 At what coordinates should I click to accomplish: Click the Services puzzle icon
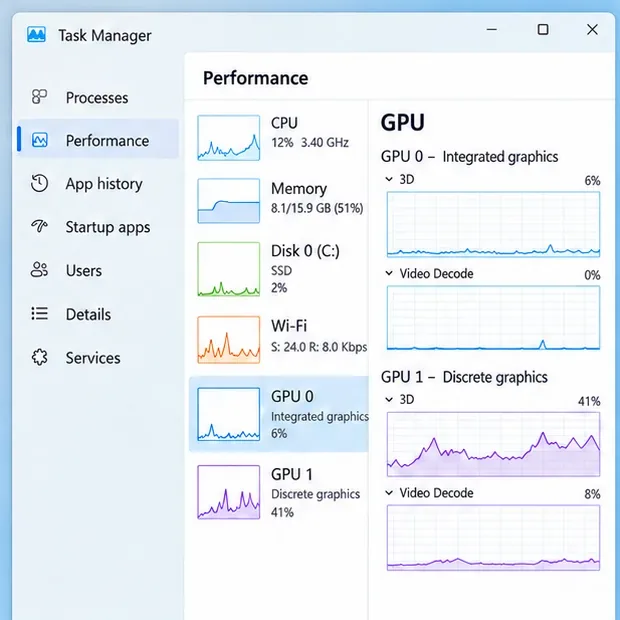click(x=39, y=357)
